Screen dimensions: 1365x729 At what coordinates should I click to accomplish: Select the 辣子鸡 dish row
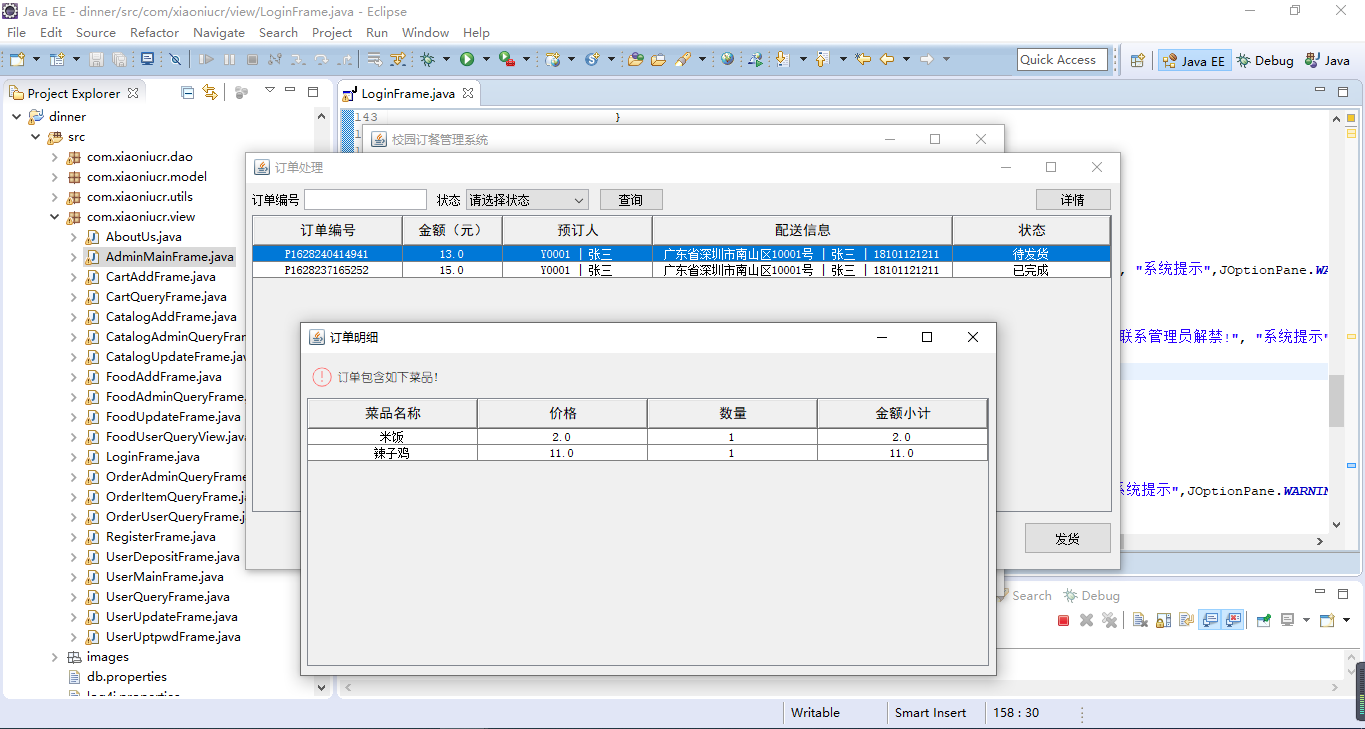647,453
